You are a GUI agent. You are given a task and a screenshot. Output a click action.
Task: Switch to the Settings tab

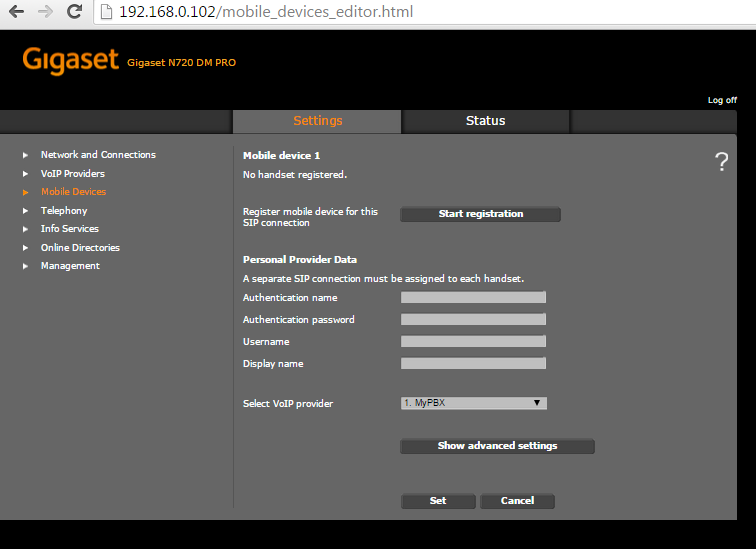pos(317,121)
